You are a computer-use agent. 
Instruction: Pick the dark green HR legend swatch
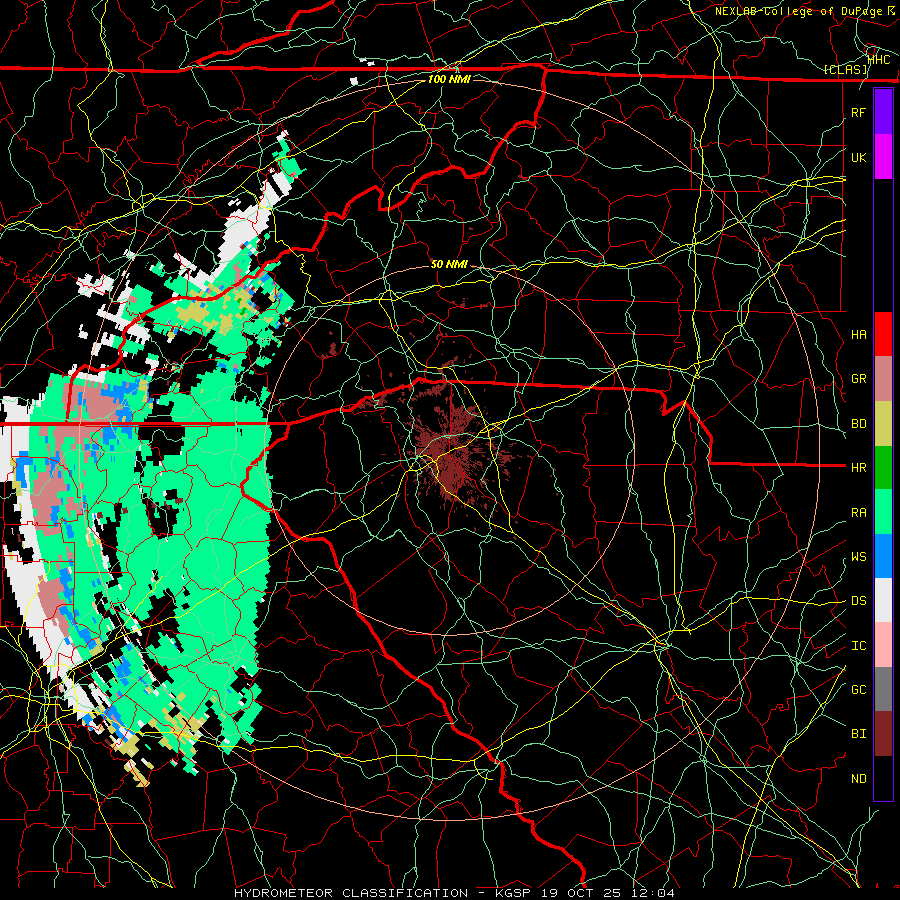pyautogui.click(x=883, y=468)
